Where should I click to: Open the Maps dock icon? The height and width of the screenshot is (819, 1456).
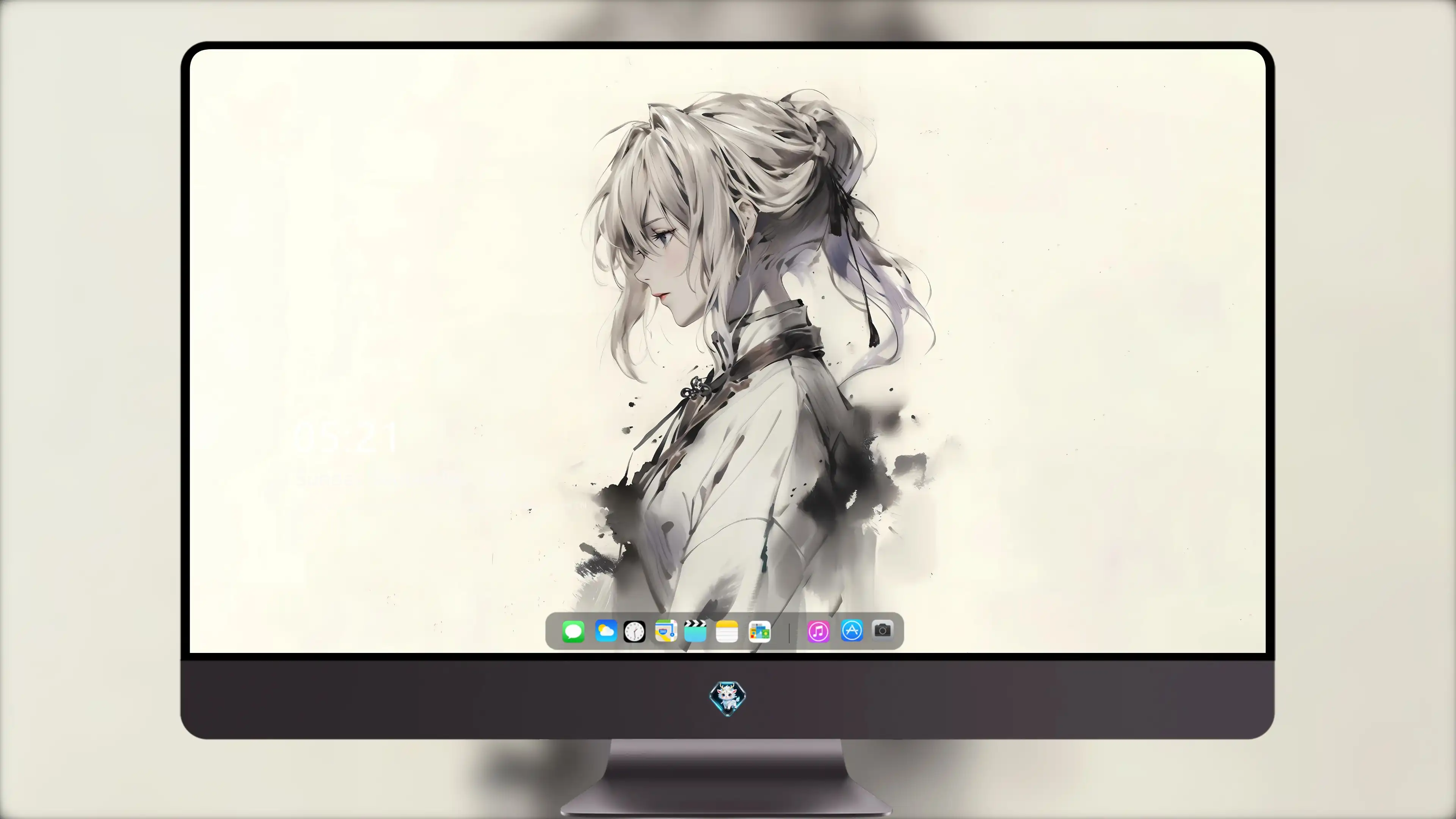coord(666,631)
